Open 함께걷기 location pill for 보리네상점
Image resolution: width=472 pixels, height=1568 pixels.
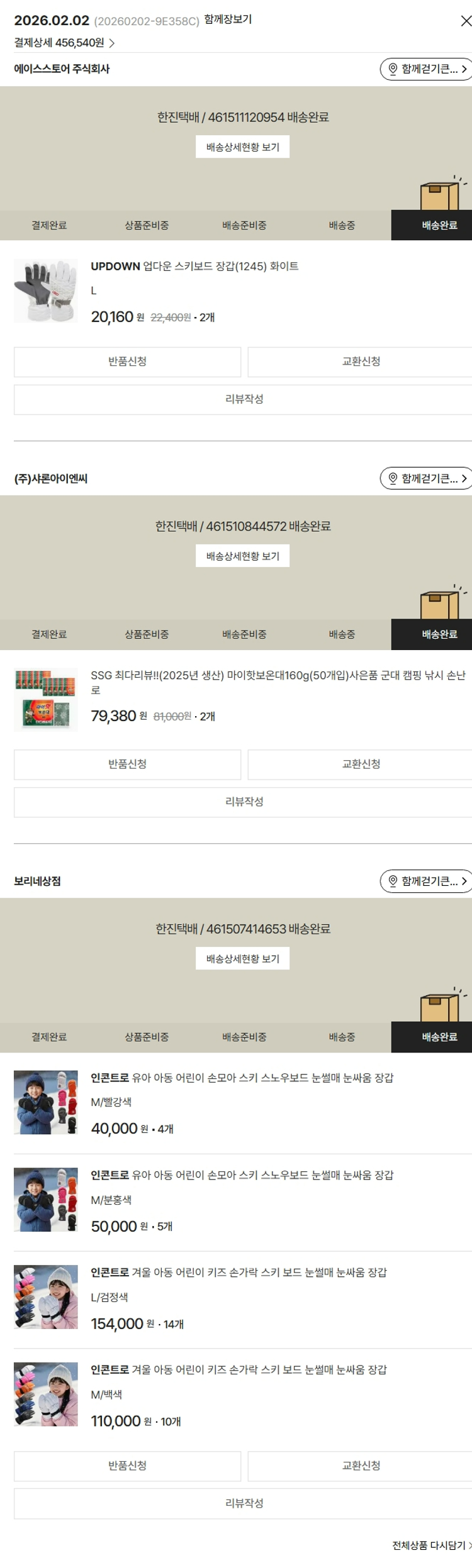click(x=427, y=881)
